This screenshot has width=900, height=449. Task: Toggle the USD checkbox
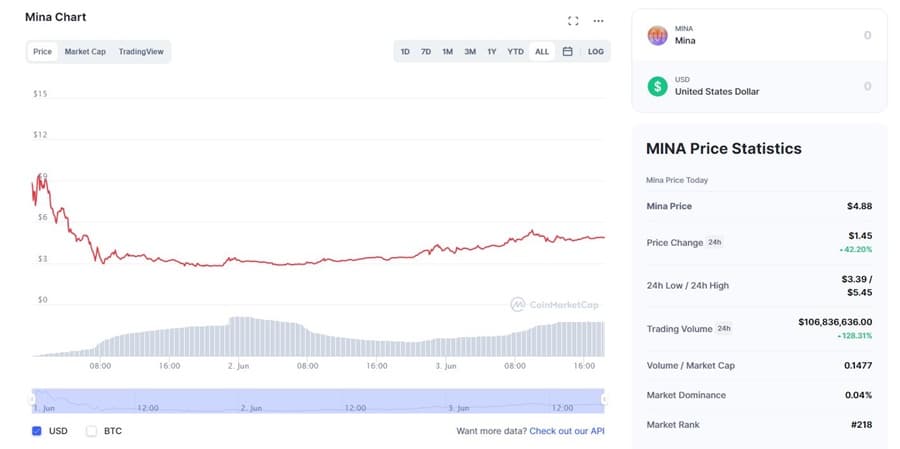click(x=37, y=431)
